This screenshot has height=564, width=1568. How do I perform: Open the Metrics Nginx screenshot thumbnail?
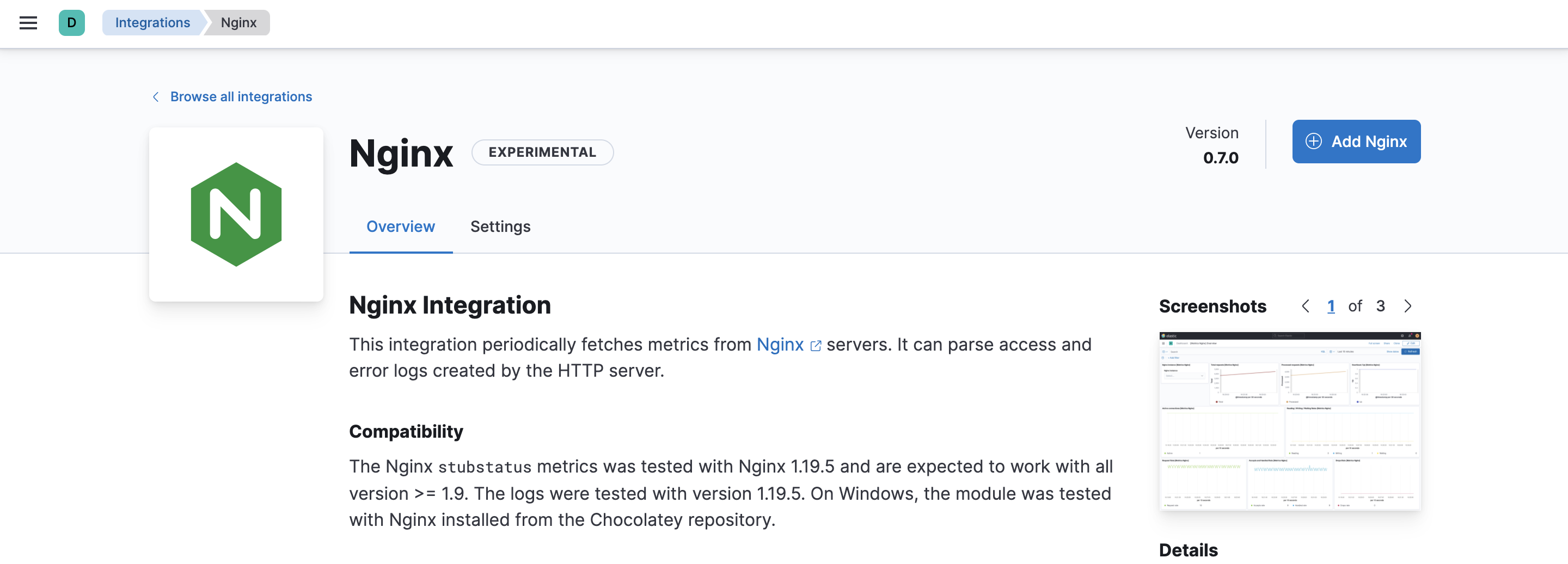(1290, 420)
